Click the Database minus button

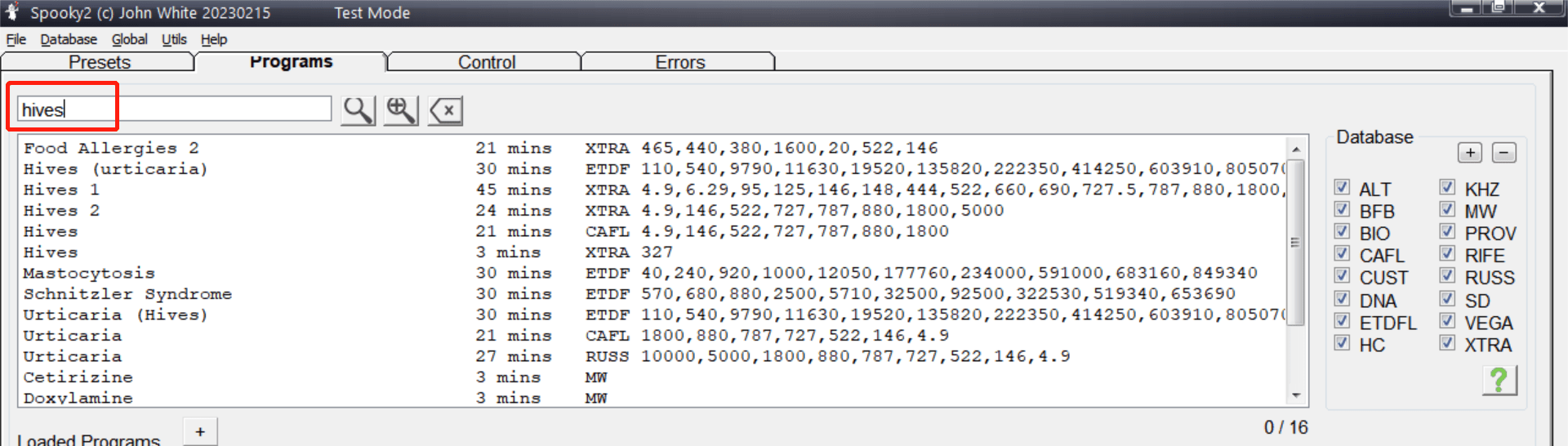tap(1504, 153)
